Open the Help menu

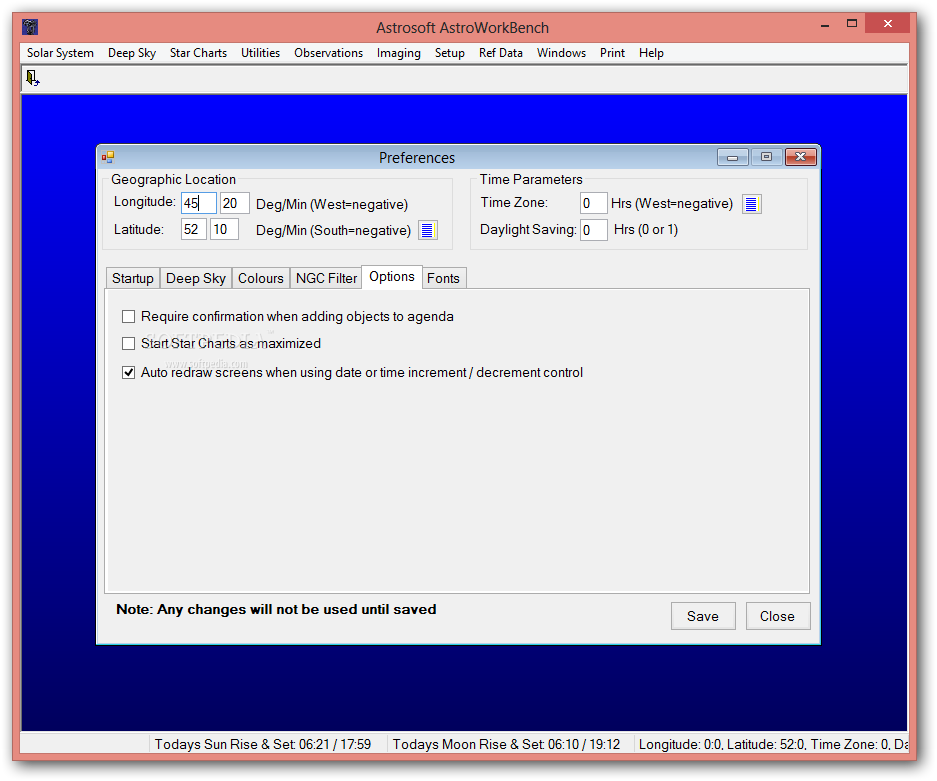(x=651, y=53)
